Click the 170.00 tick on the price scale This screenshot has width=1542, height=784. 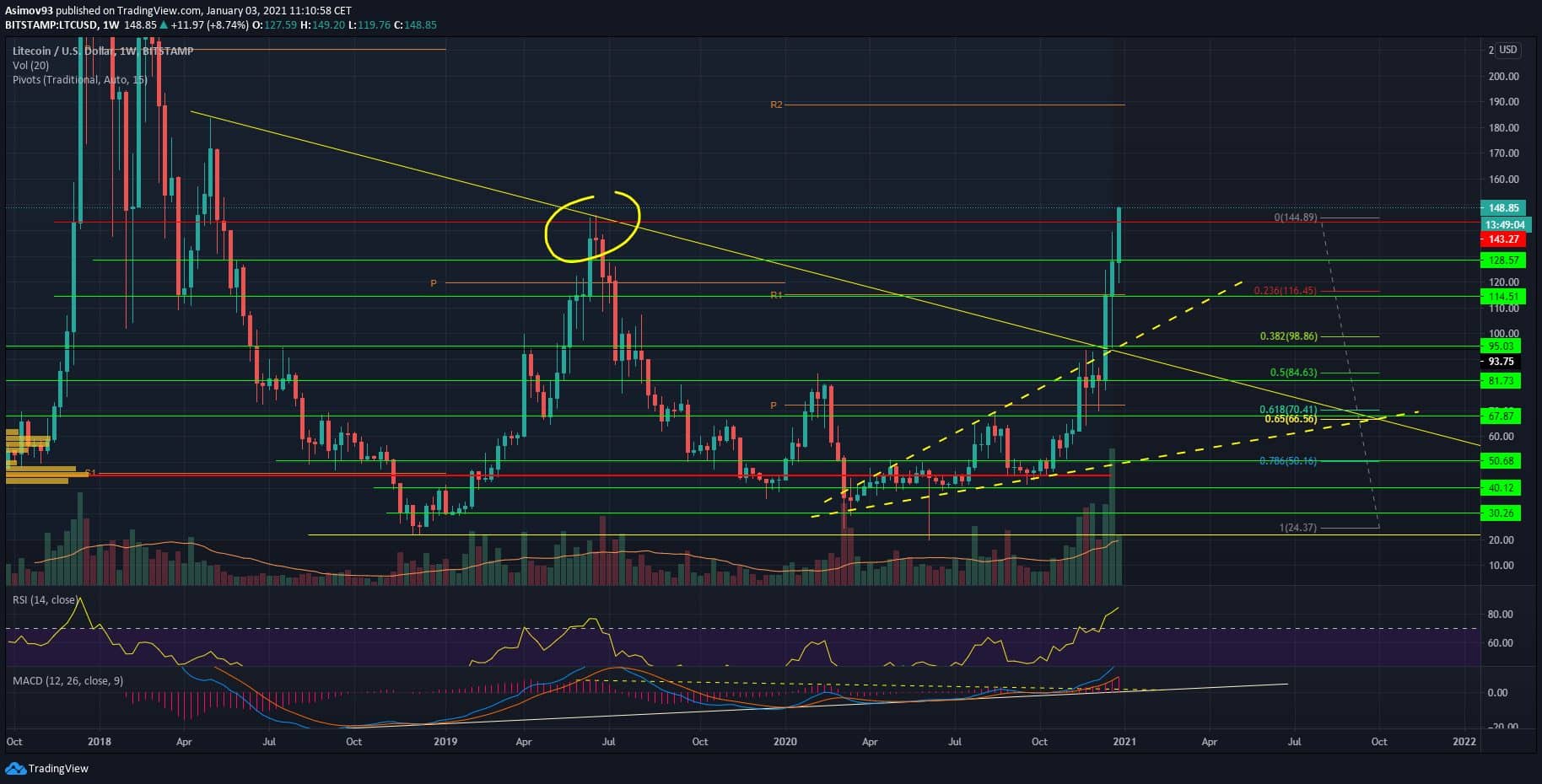click(x=1503, y=153)
